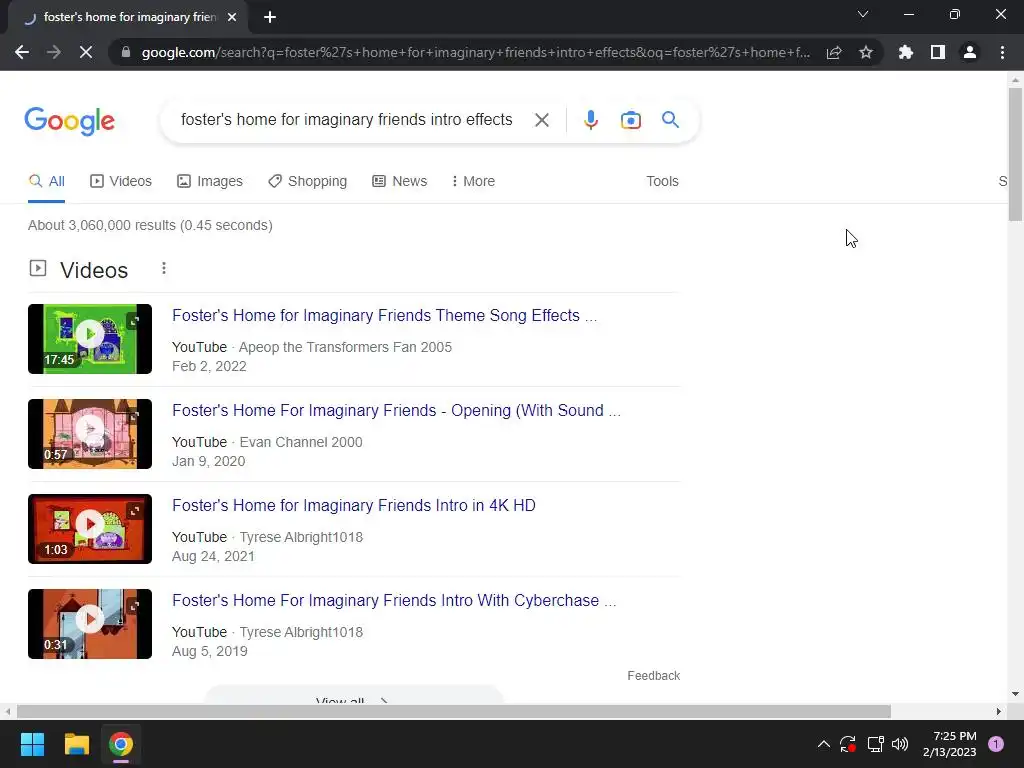This screenshot has height=768, width=1024.
Task: Open Windows Start menu
Action: [x=32, y=744]
